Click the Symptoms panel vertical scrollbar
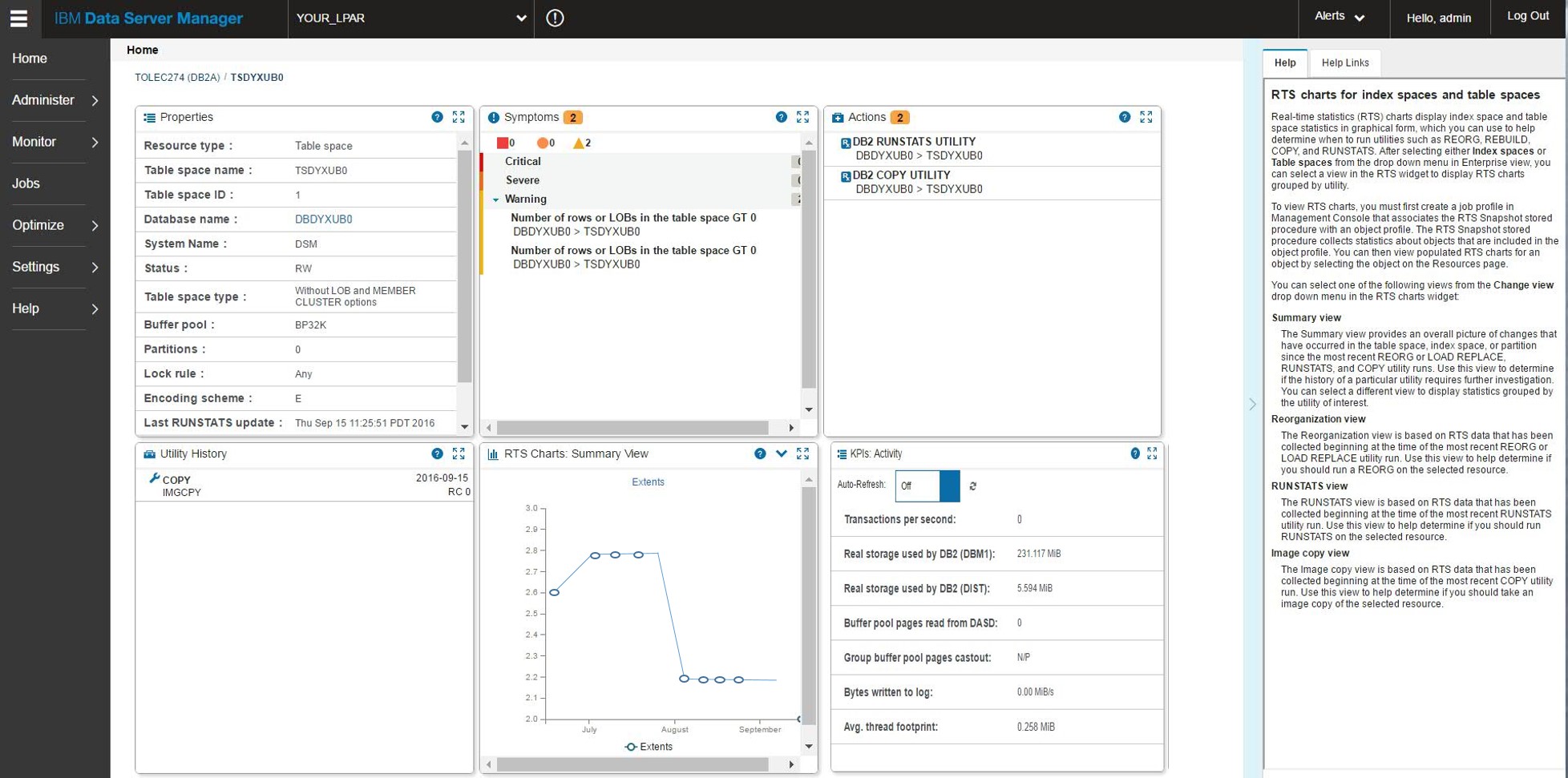Screen dimensions: 1568x778 pos(809,268)
